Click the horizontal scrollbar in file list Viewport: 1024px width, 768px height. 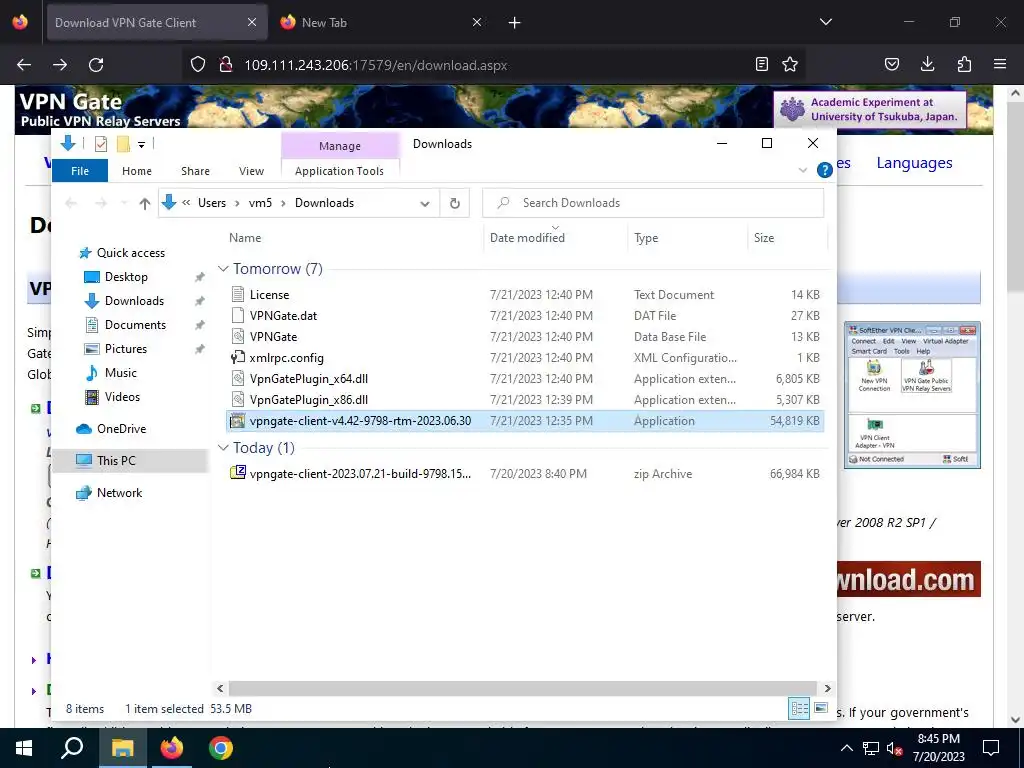click(x=523, y=688)
